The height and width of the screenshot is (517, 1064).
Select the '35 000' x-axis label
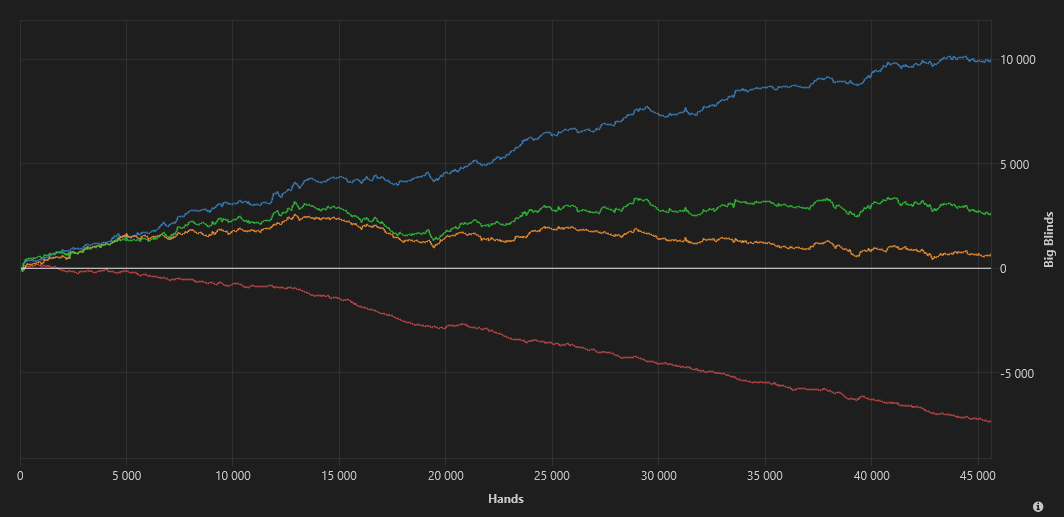[x=765, y=475]
